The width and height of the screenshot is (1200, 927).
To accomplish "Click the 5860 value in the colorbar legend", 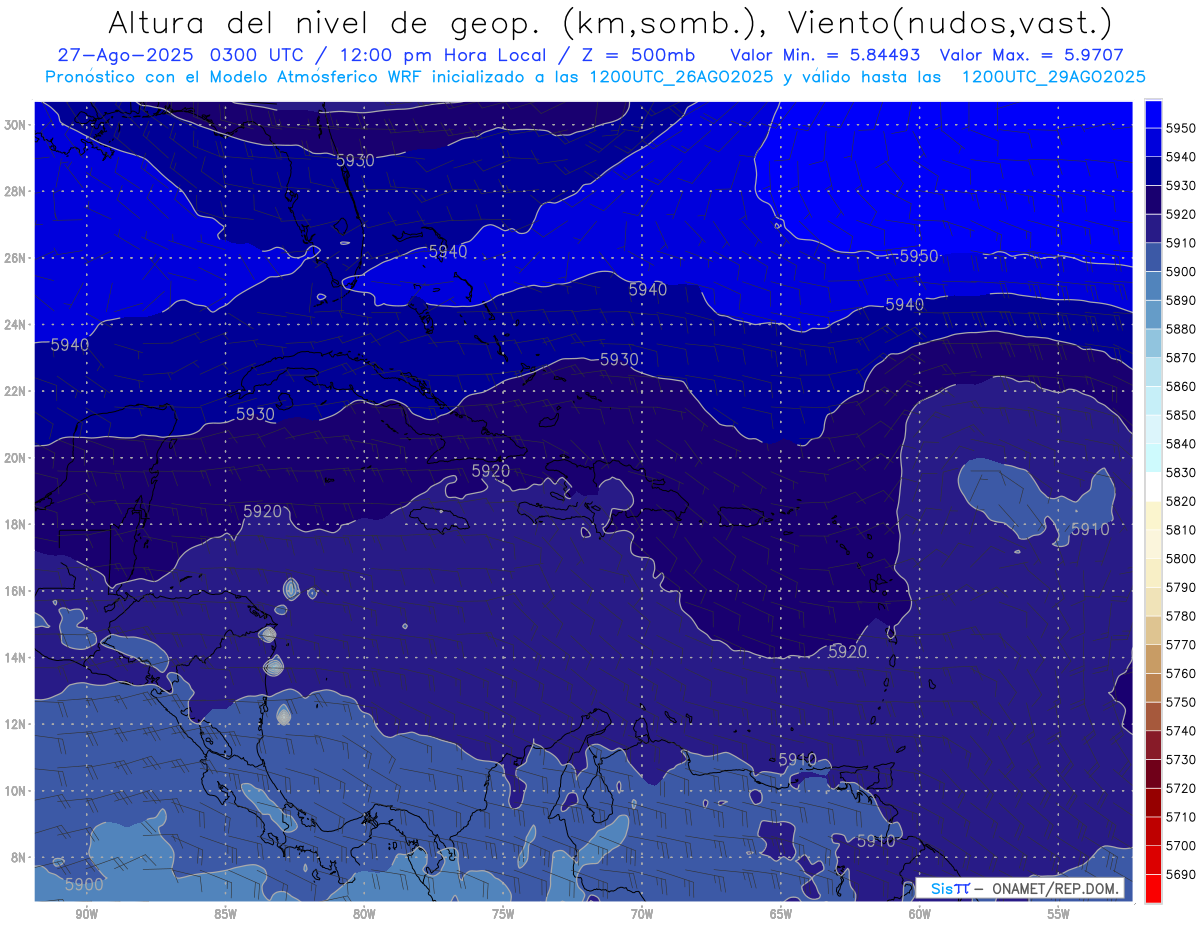I will [1181, 386].
